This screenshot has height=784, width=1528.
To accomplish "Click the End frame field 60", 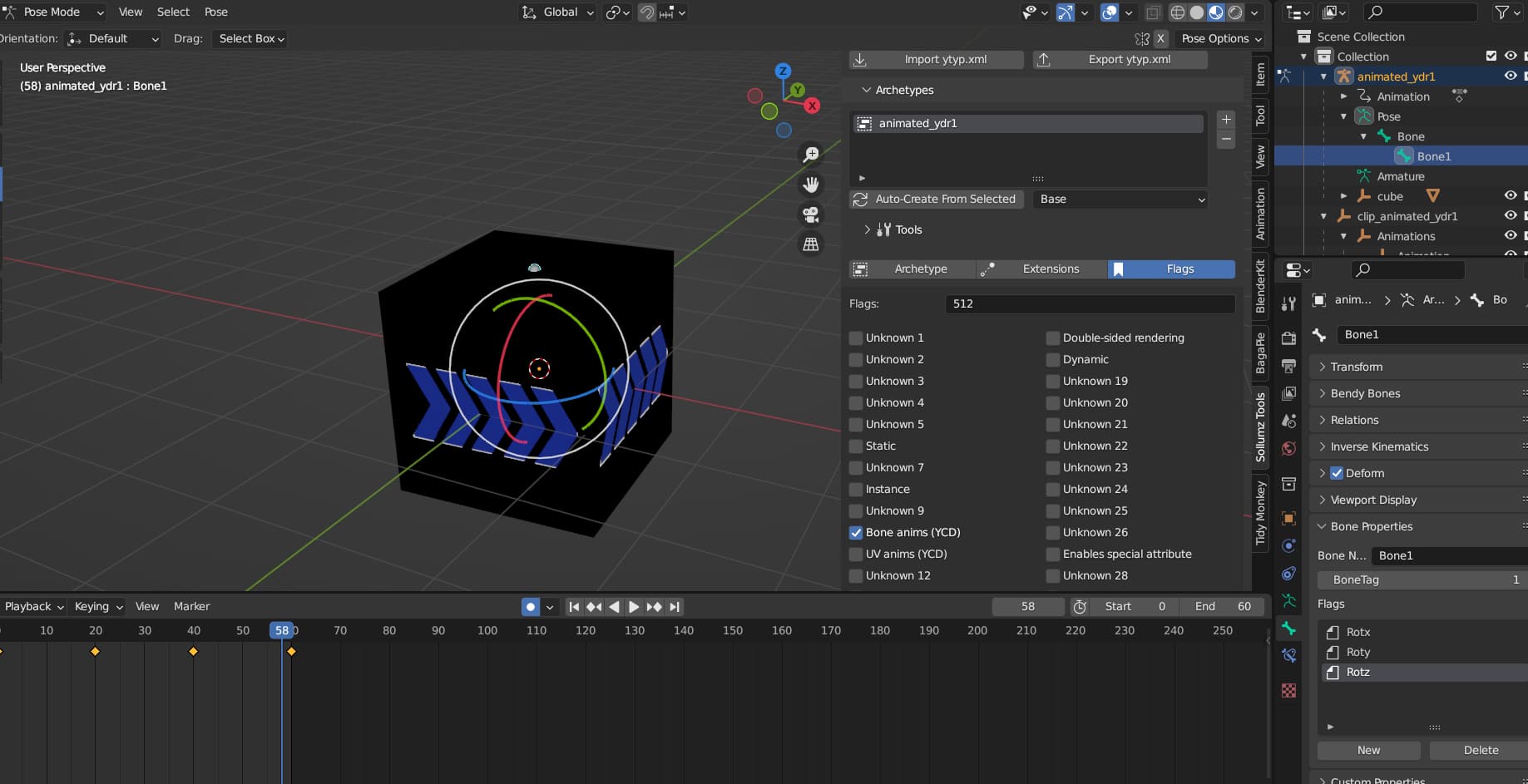I will pos(1221,607).
